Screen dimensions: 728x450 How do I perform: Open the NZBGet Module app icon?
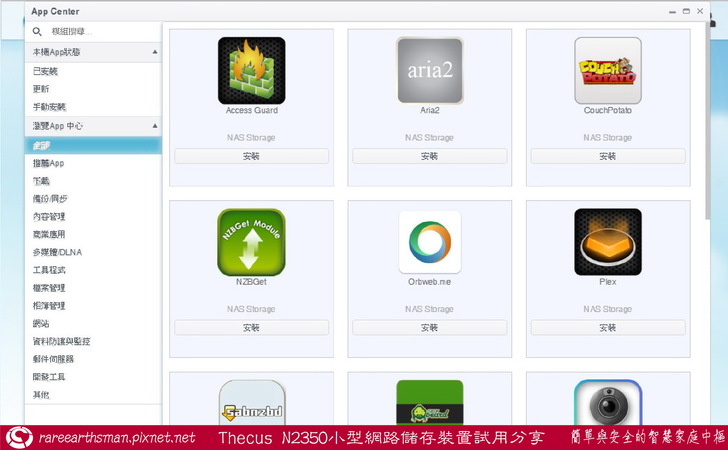(251, 242)
